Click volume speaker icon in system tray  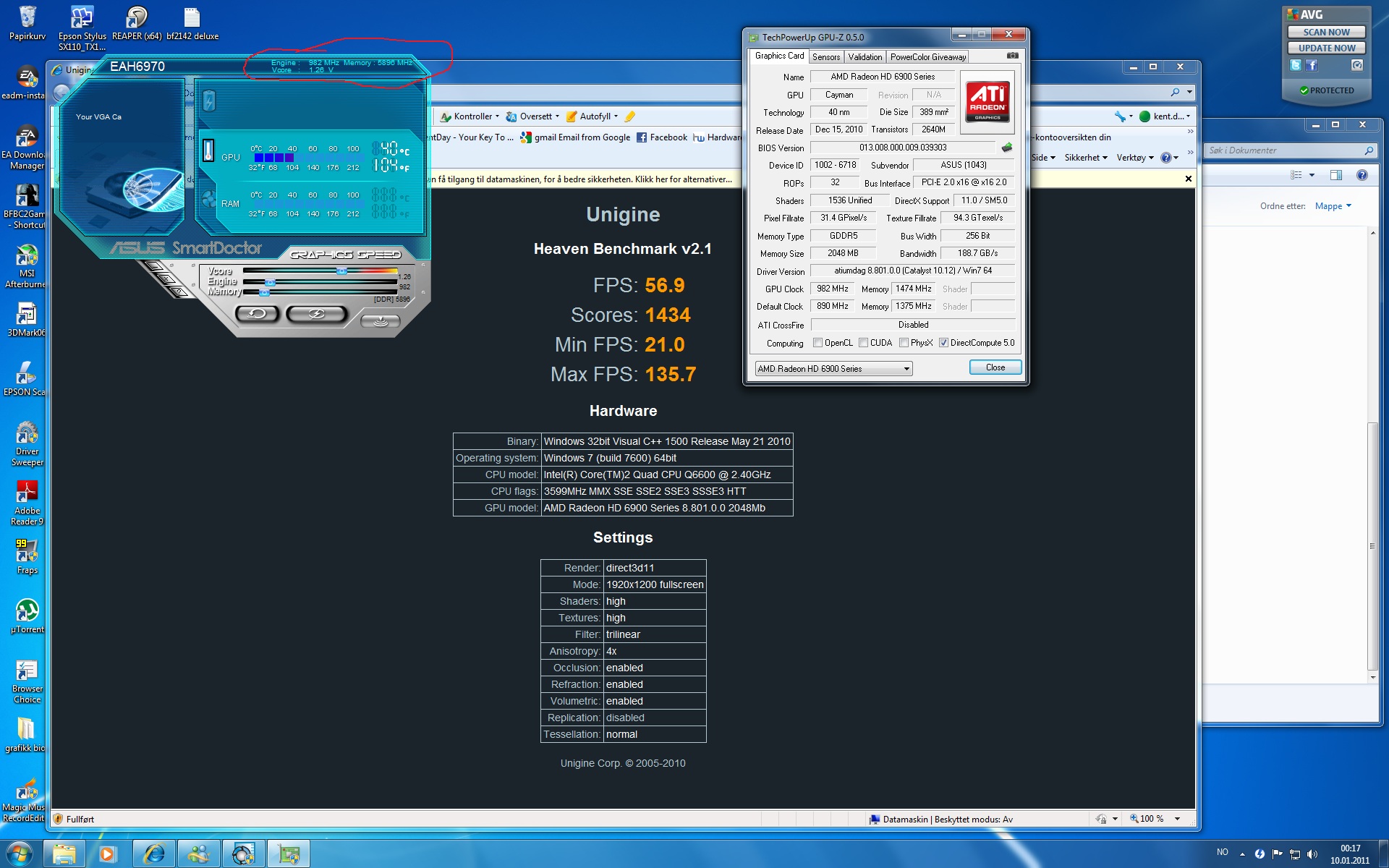[1312, 854]
